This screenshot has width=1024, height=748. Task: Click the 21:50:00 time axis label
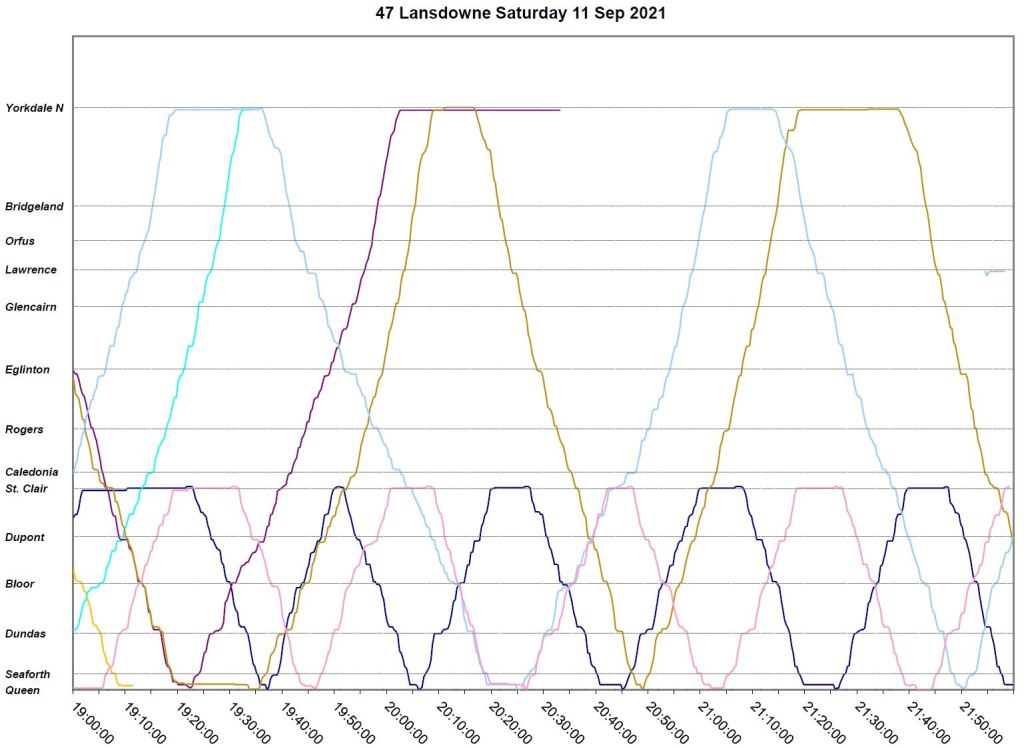pyautogui.click(x=977, y=720)
